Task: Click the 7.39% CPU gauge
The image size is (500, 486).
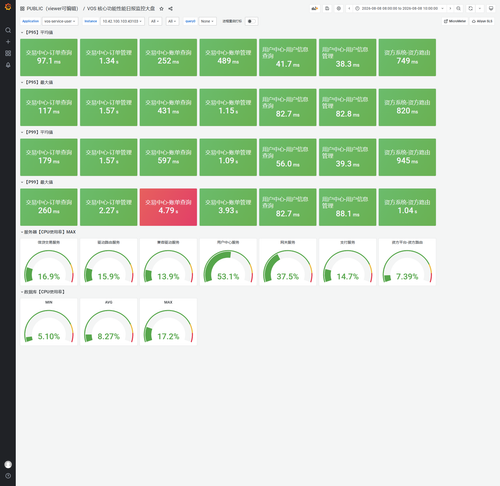Action: pos(407,262)
